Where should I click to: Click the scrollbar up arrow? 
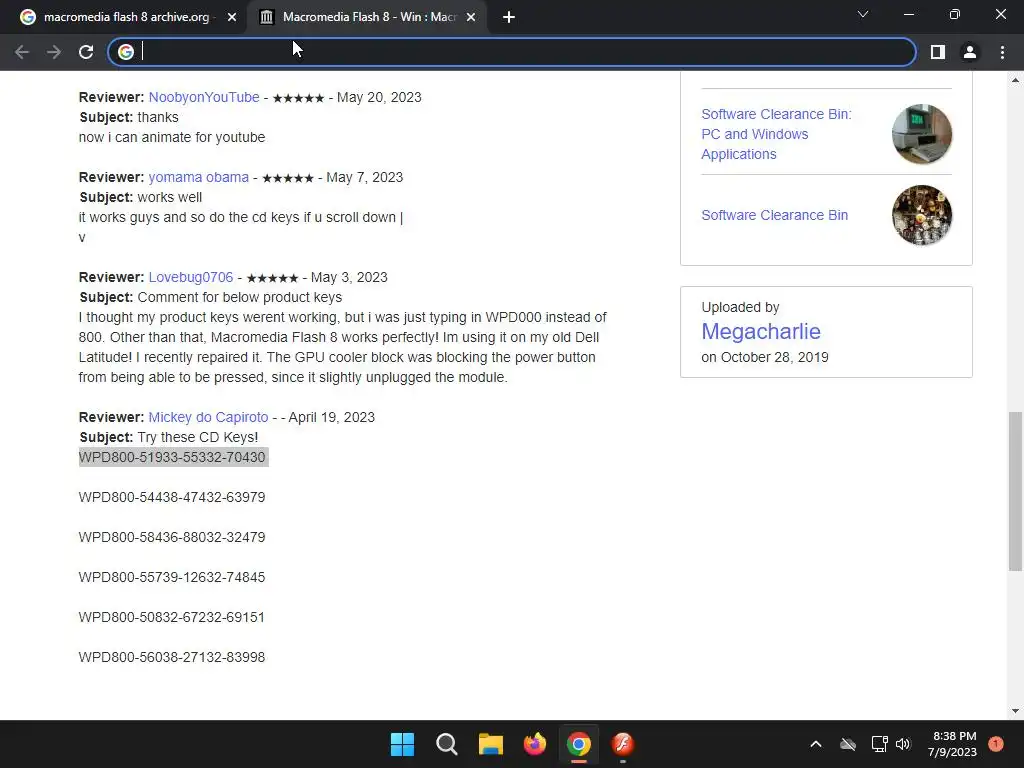1015,80
